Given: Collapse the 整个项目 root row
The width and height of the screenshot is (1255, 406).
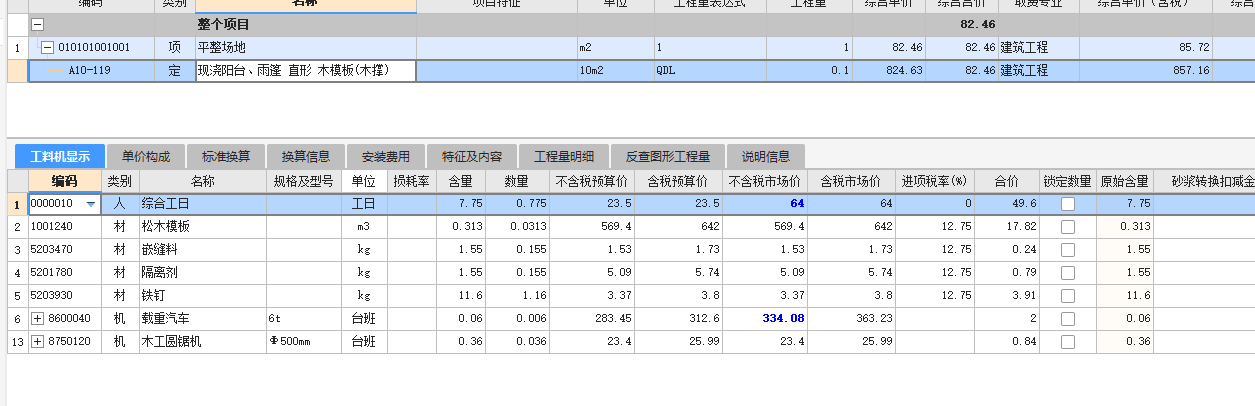Looking at the screenshot, I should click(x=38, y=24).
